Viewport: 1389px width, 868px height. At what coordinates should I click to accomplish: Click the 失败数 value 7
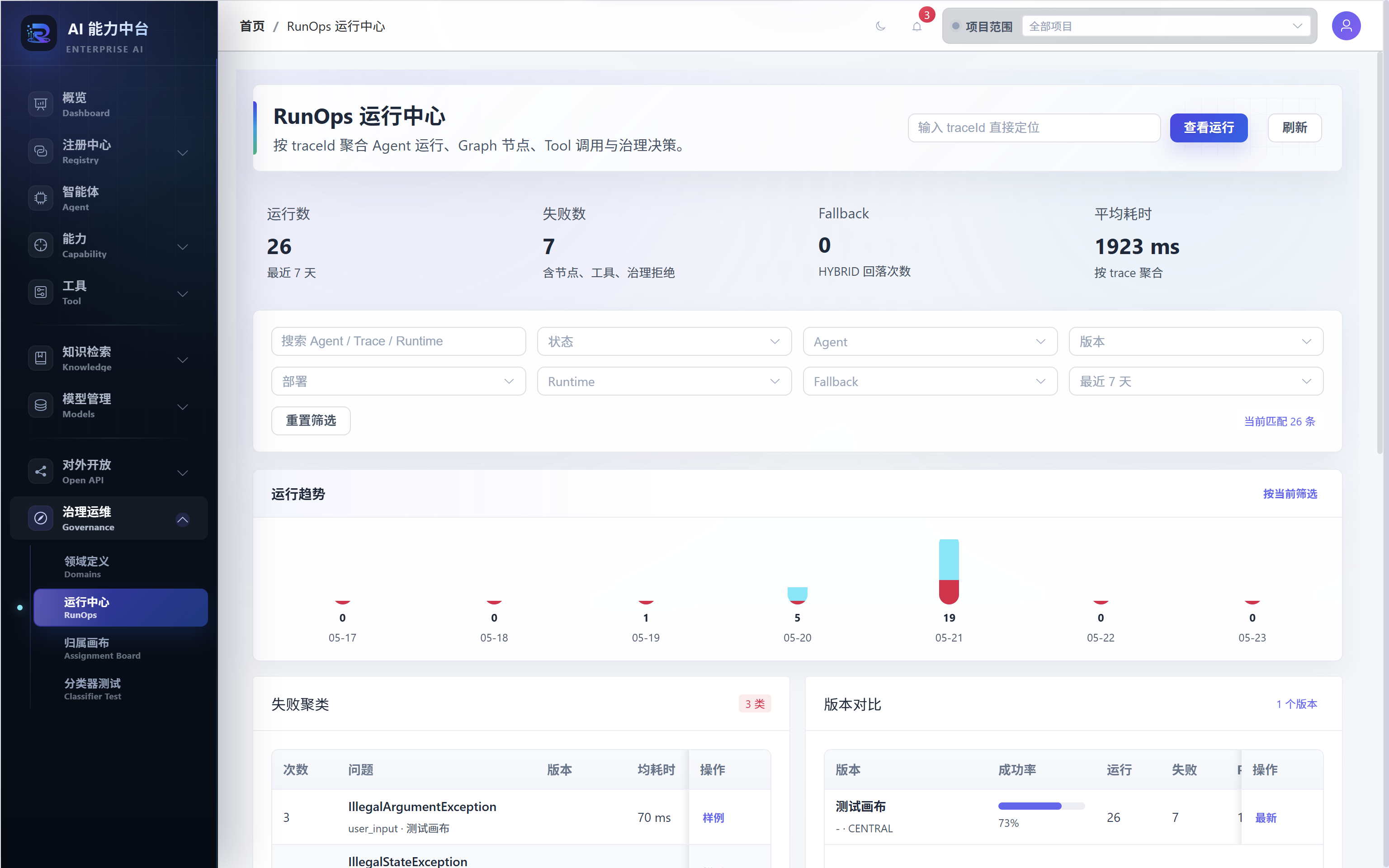[x=549, y=247]
